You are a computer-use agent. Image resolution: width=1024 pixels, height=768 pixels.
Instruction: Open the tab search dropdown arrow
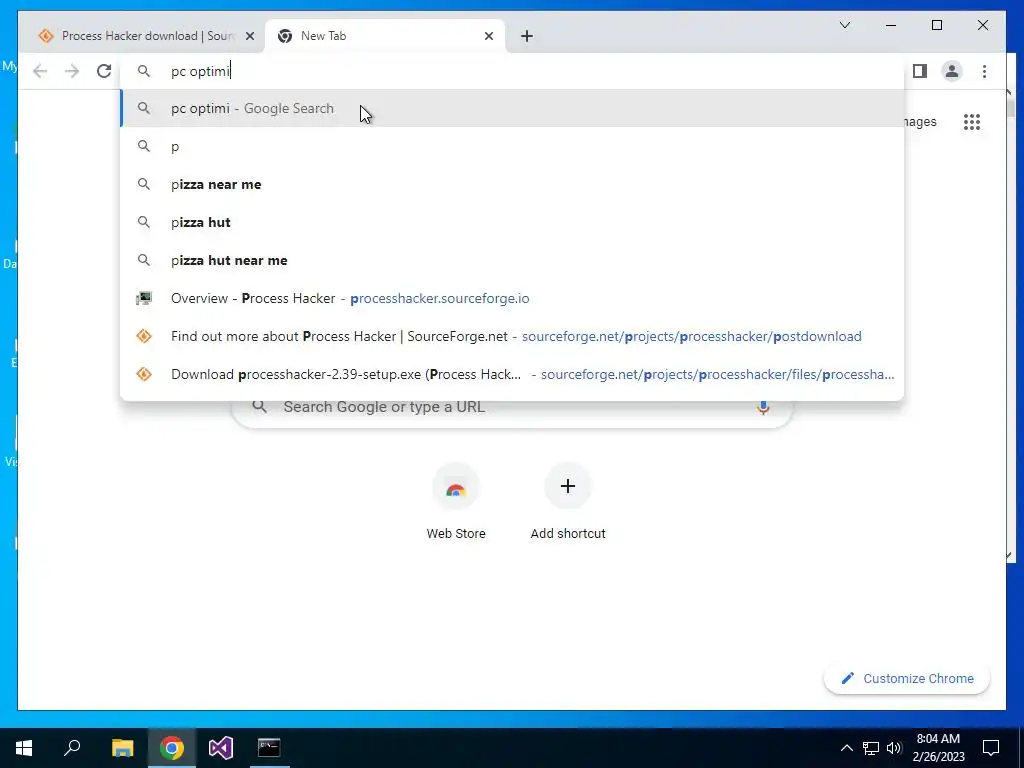tap(844, 25)
